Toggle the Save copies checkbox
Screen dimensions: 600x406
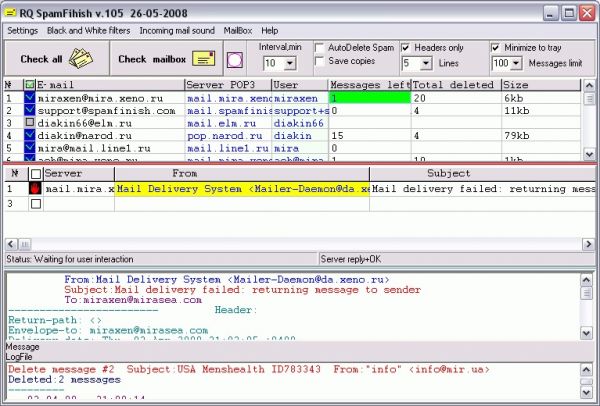pos(318,62)
